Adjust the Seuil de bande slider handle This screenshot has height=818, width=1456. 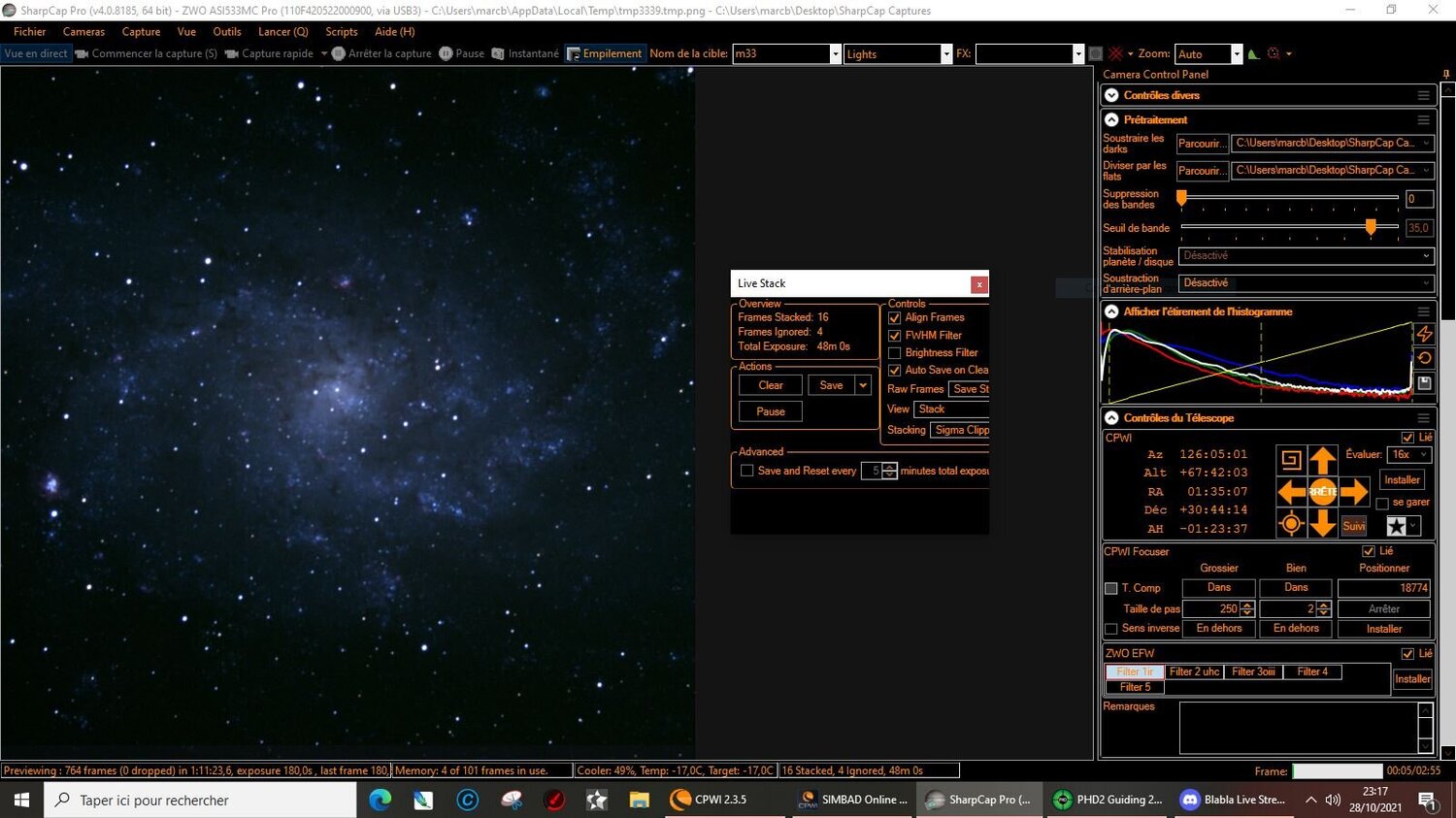[x=1371, y=227]
